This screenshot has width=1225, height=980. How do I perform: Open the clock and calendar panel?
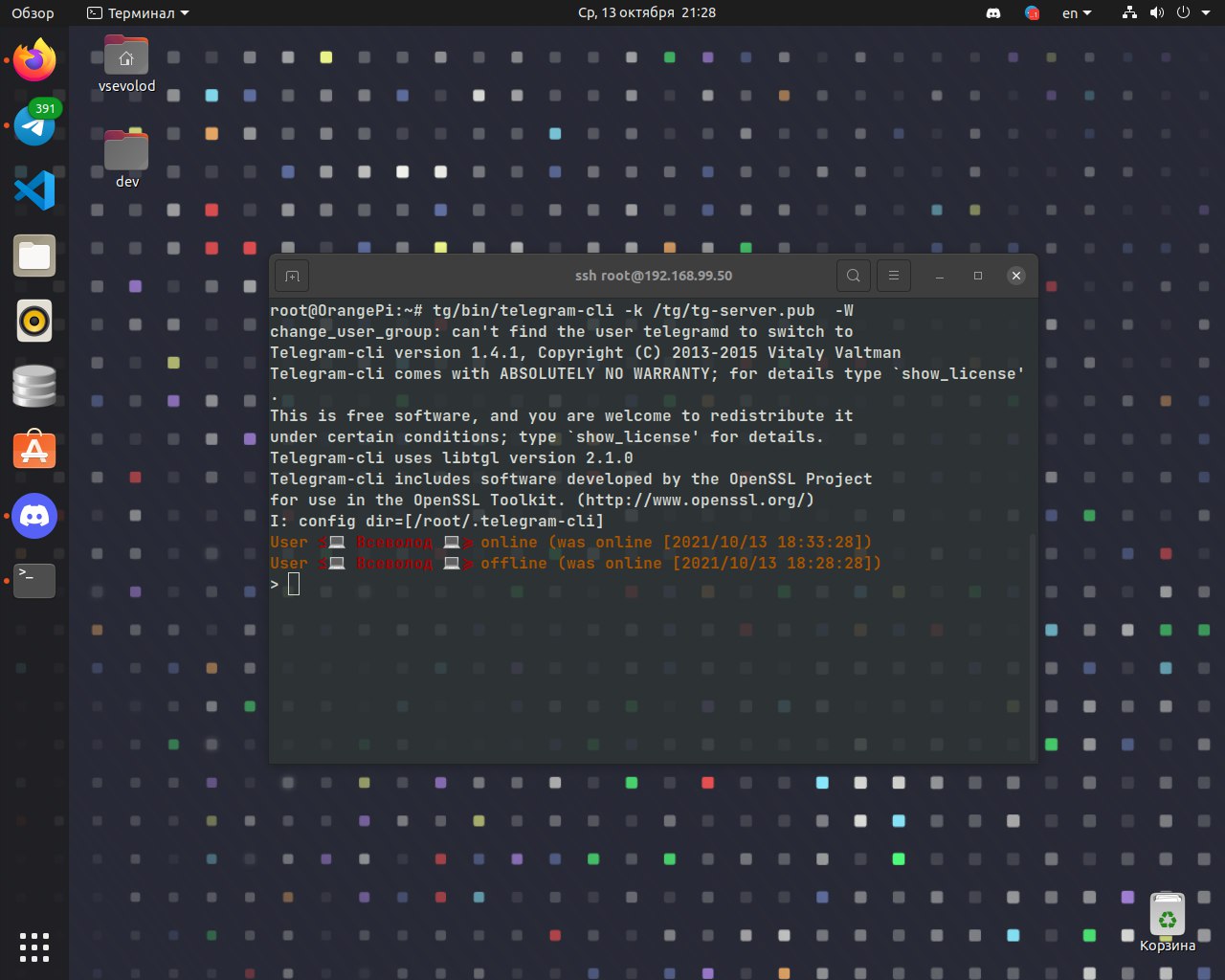tap(647, 13)
